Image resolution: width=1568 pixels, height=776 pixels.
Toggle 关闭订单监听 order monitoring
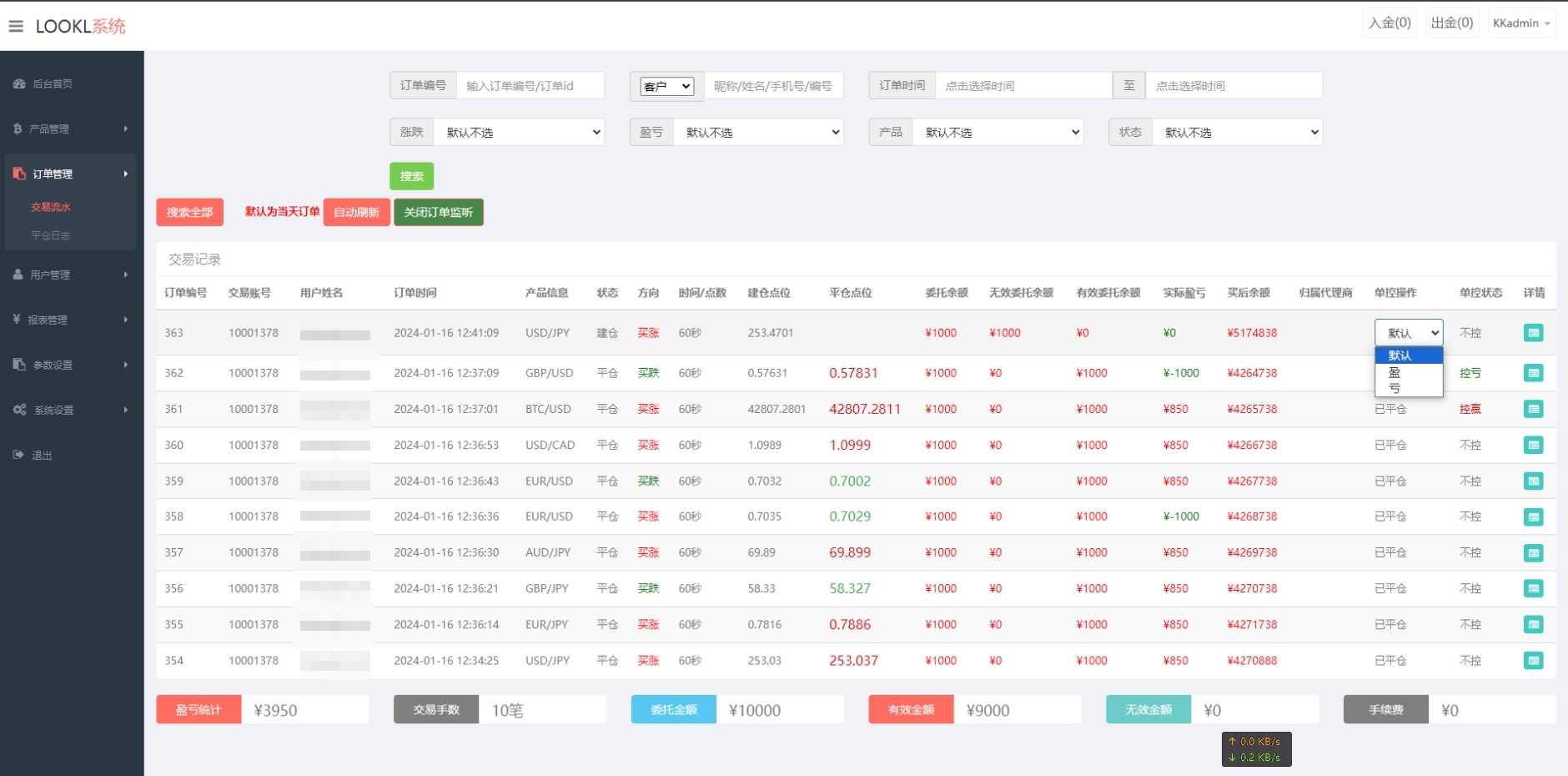click(x=439, y=212)
